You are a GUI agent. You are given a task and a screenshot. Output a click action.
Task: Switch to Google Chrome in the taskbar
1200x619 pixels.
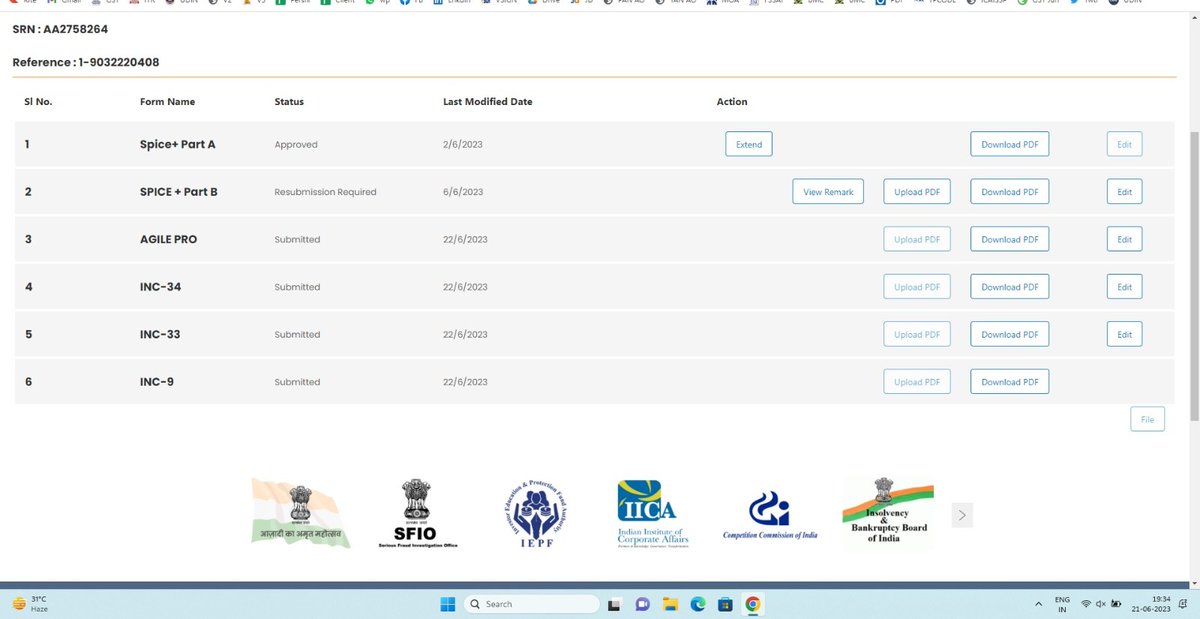[753, 604]
